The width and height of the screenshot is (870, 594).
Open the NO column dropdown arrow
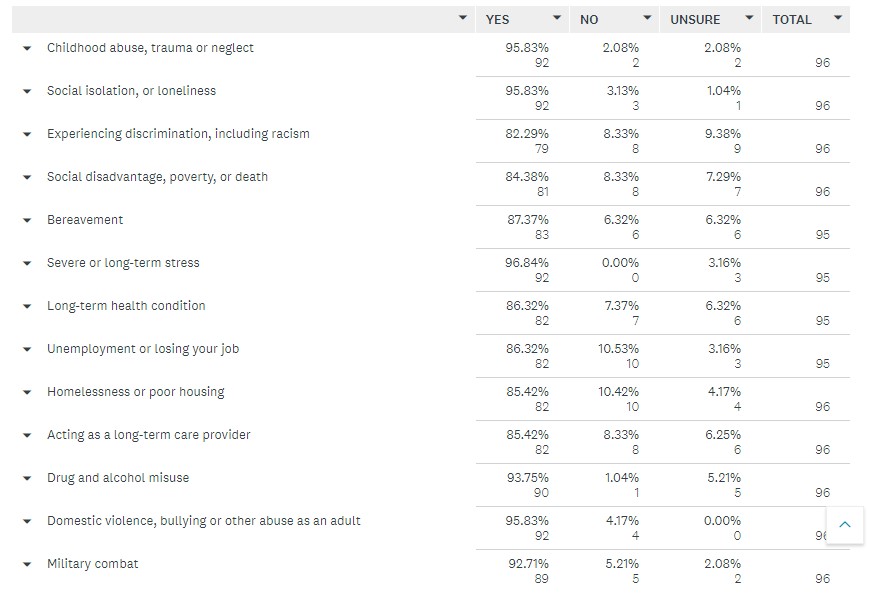pos(647,19)
